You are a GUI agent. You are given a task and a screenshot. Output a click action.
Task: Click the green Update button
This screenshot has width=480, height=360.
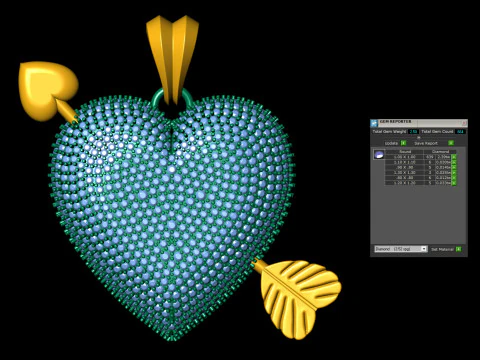pos(403,143)
